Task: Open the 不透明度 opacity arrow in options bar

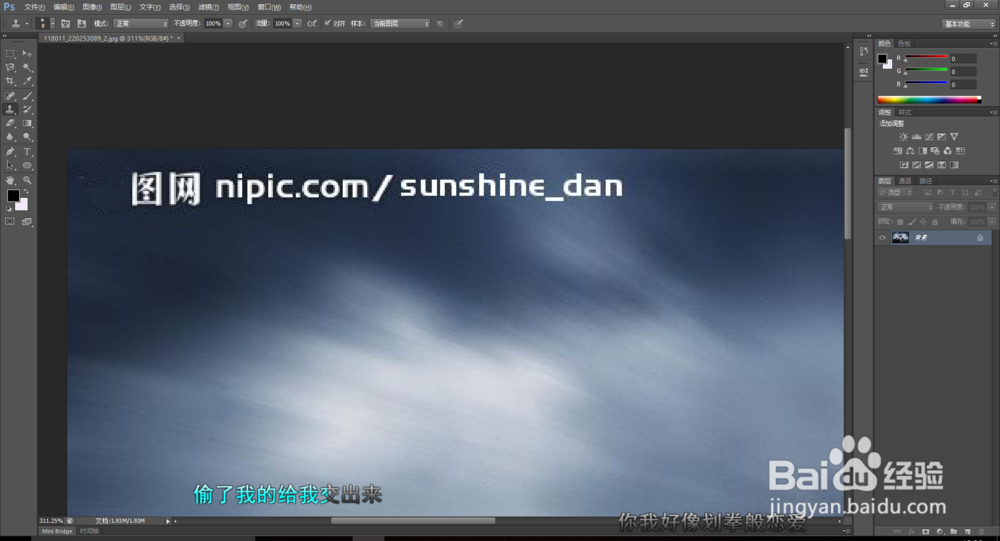Action: pos(228,24)
